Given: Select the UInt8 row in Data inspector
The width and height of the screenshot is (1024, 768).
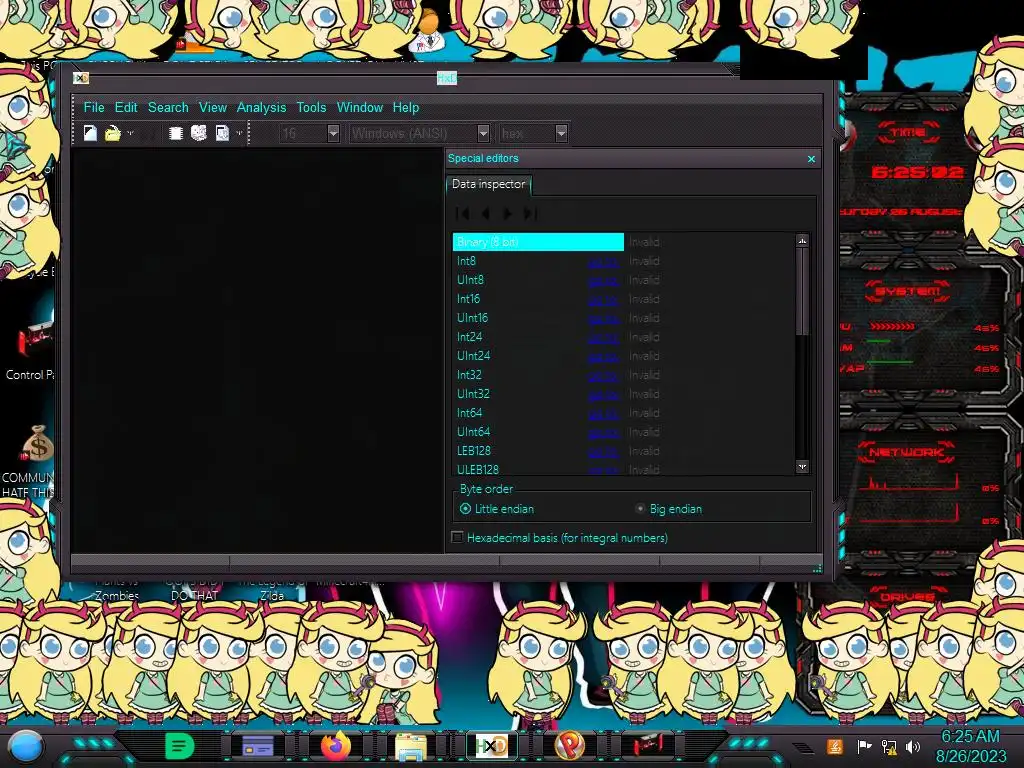Looking at the screenshot, I should [x=624, y=280].
